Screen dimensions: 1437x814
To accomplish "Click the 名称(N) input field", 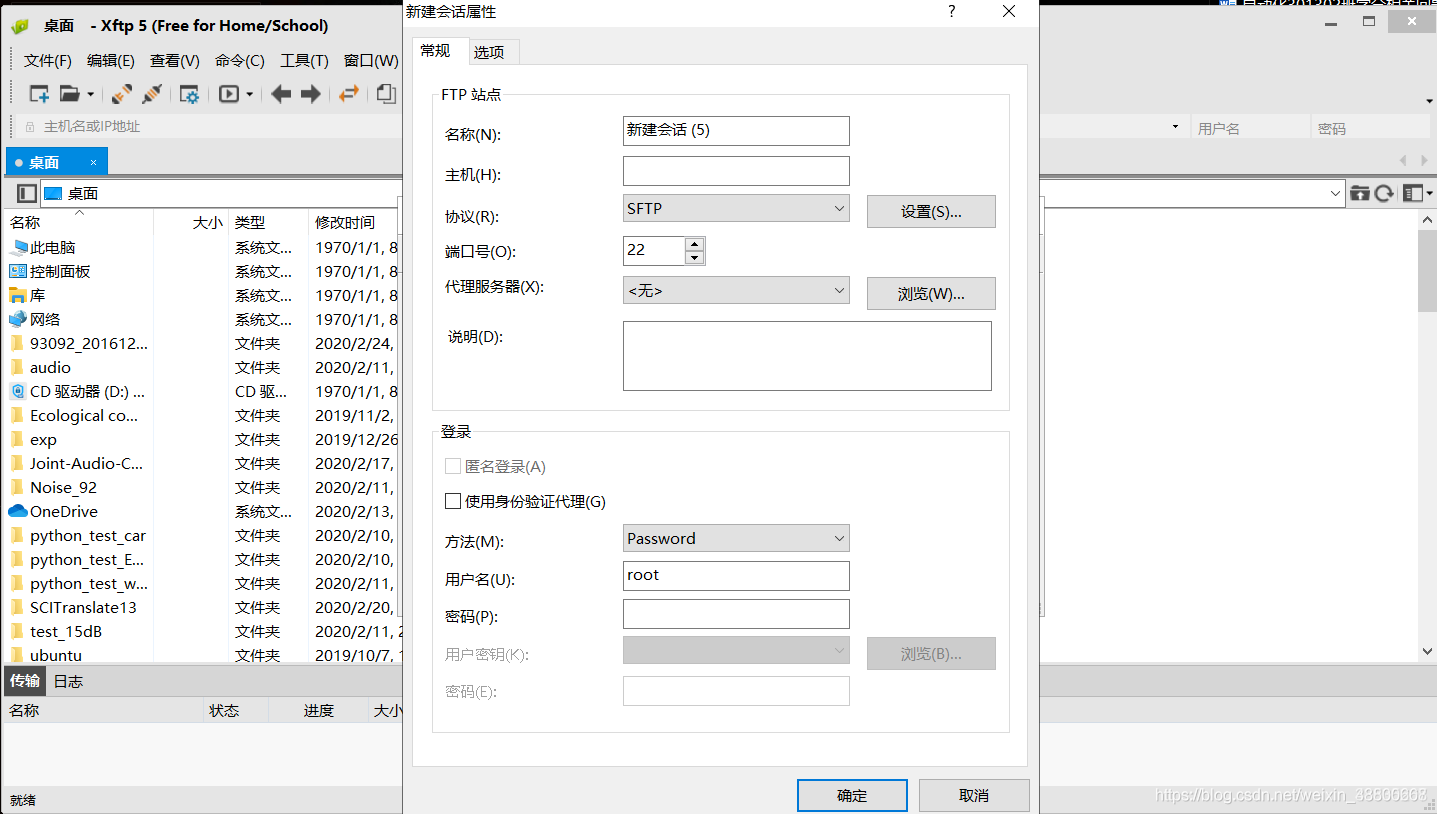I will point(736,130).
